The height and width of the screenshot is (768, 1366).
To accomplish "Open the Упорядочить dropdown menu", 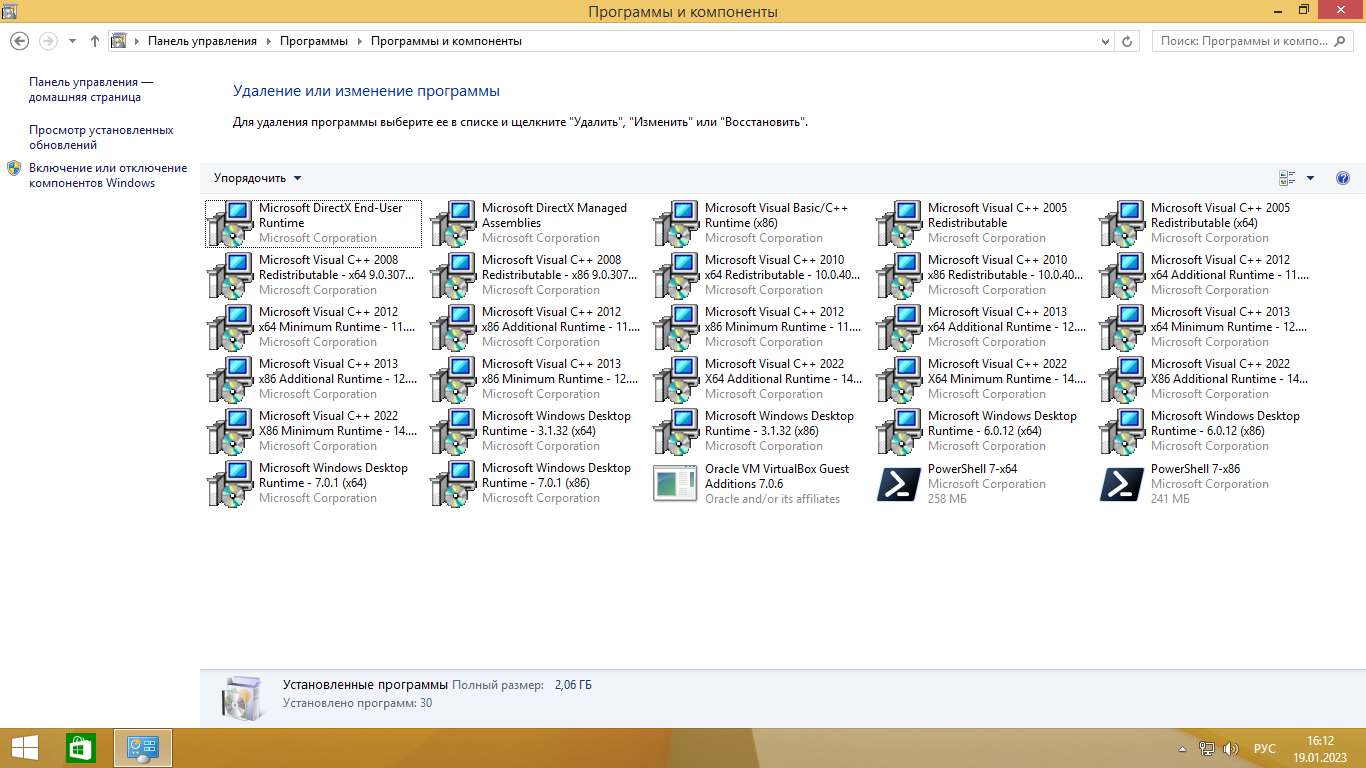I will [x=257, y=178].
